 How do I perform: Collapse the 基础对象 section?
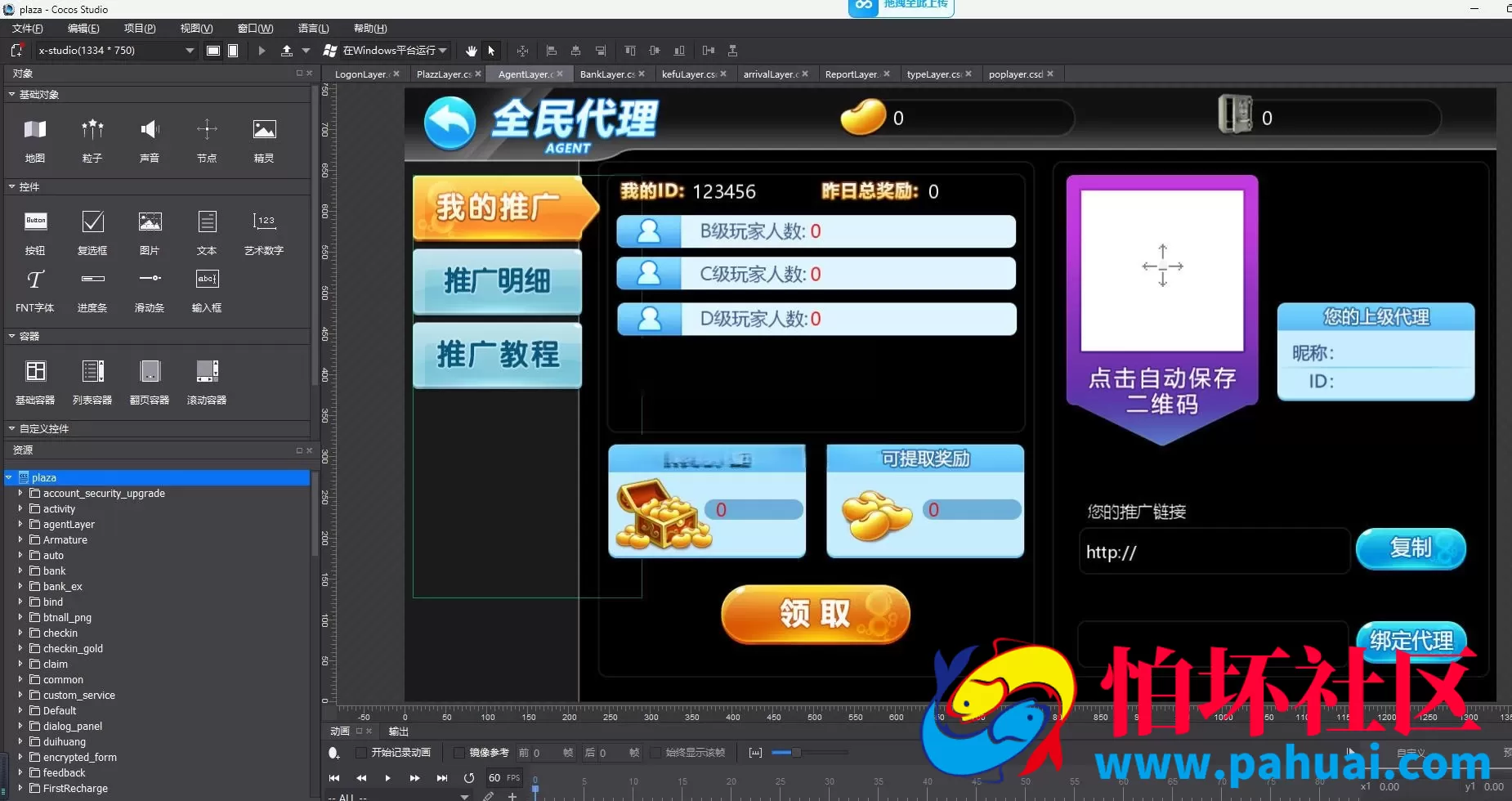pos(12,95)
